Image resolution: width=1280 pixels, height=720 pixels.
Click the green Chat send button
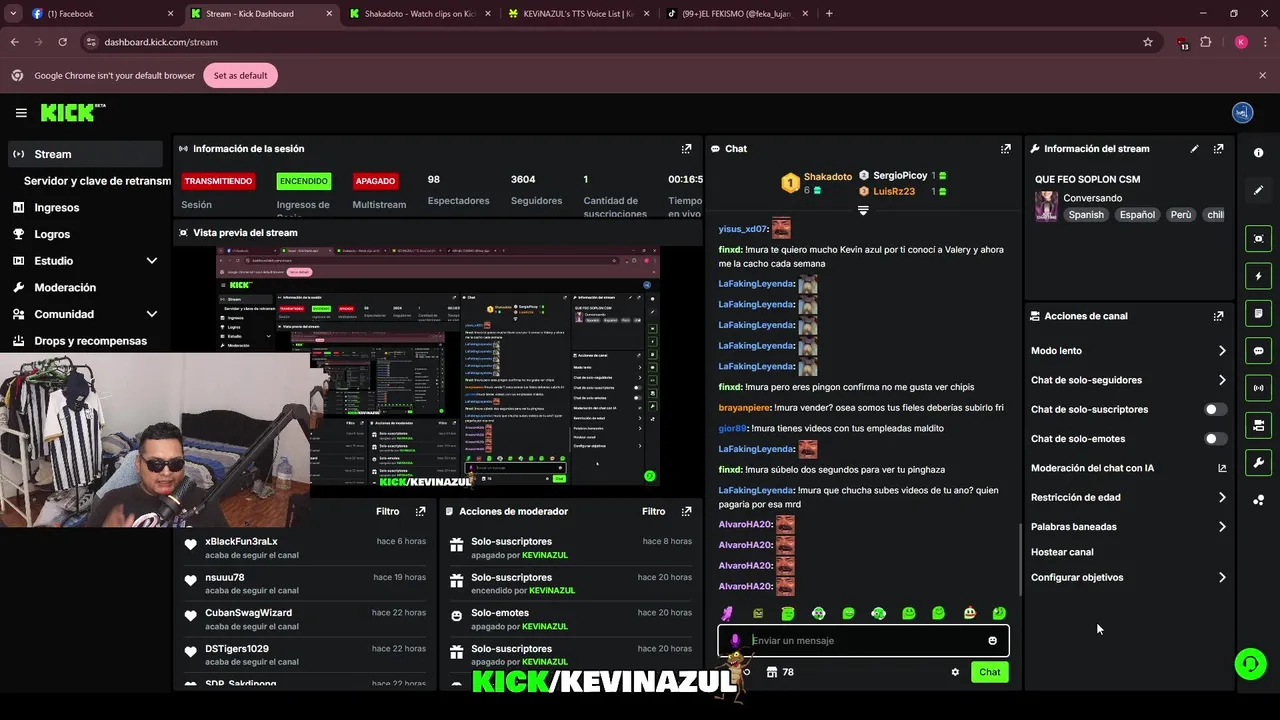tap(989, 672)
